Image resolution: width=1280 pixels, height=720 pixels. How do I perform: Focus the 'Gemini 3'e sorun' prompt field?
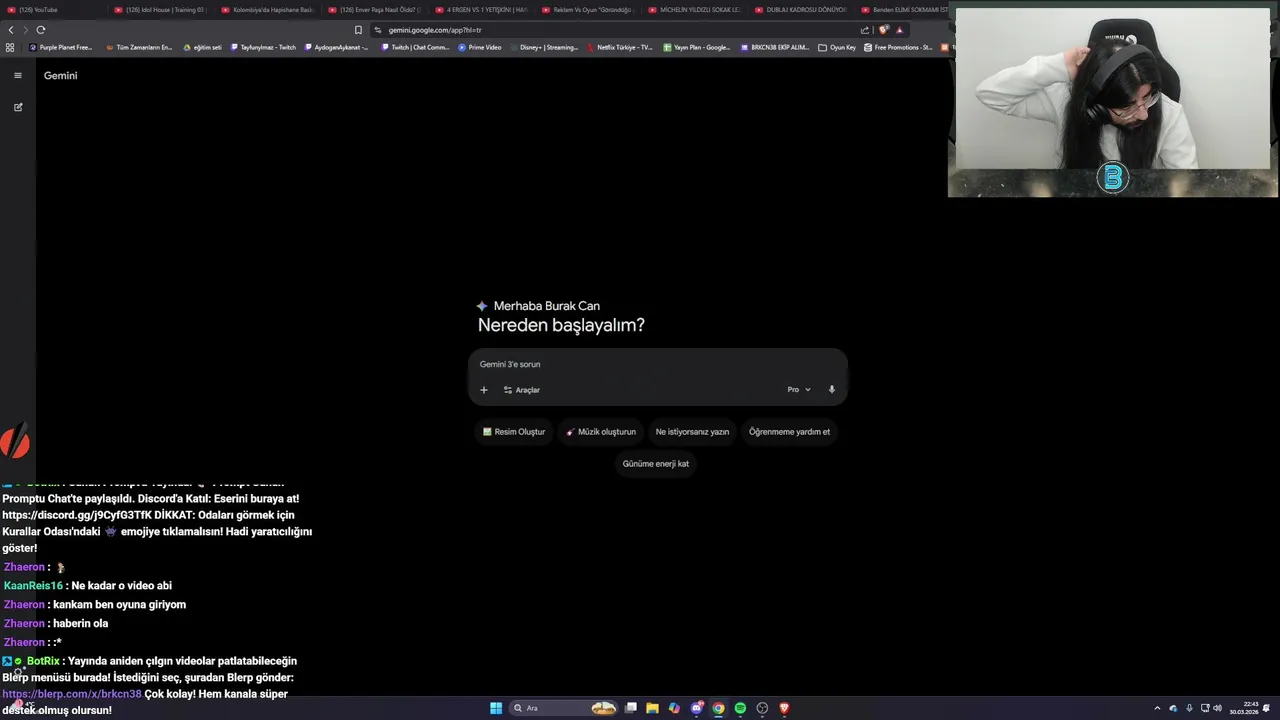coord(657,364)
